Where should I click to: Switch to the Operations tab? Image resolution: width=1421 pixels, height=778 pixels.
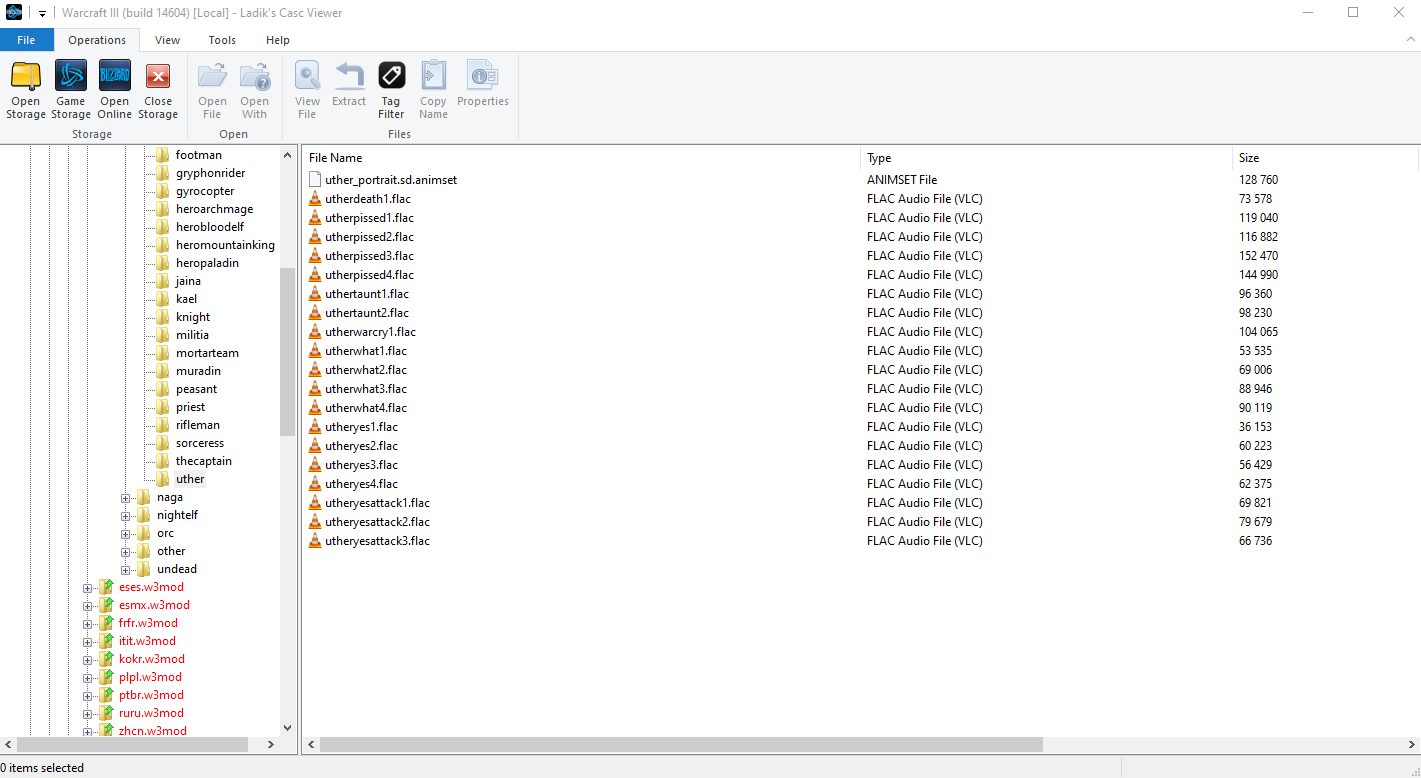tap(97, 40)
